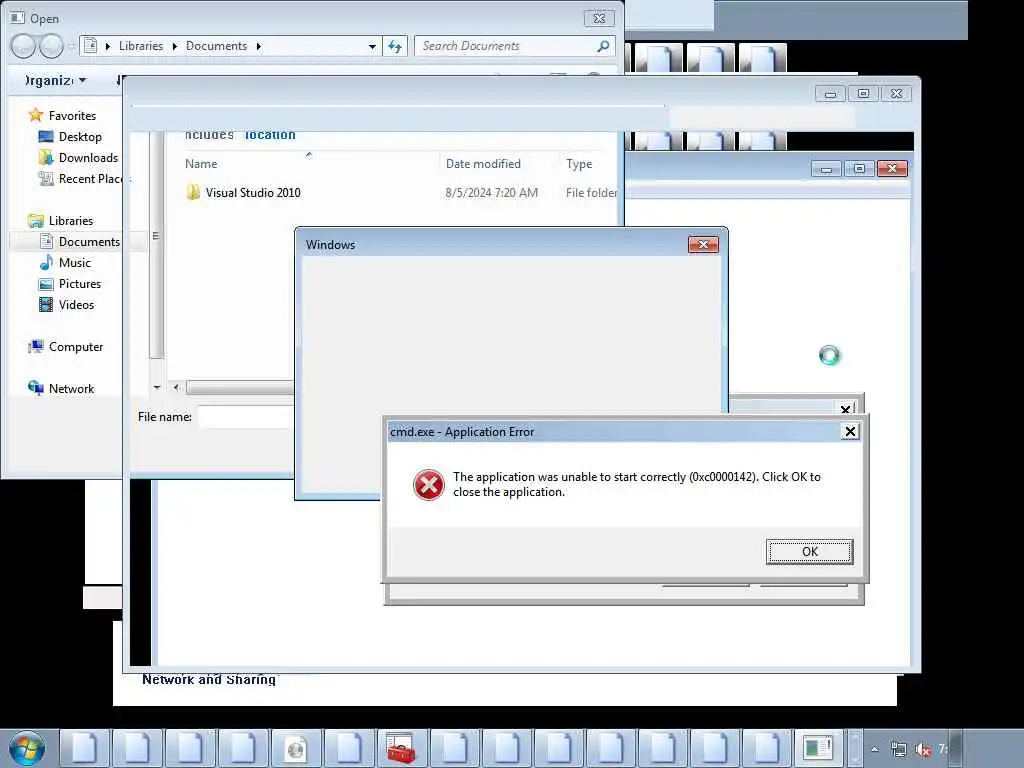
Task: Click the 8/5/2024 7:20 AM date cell
Action: (x=492, y=193)
